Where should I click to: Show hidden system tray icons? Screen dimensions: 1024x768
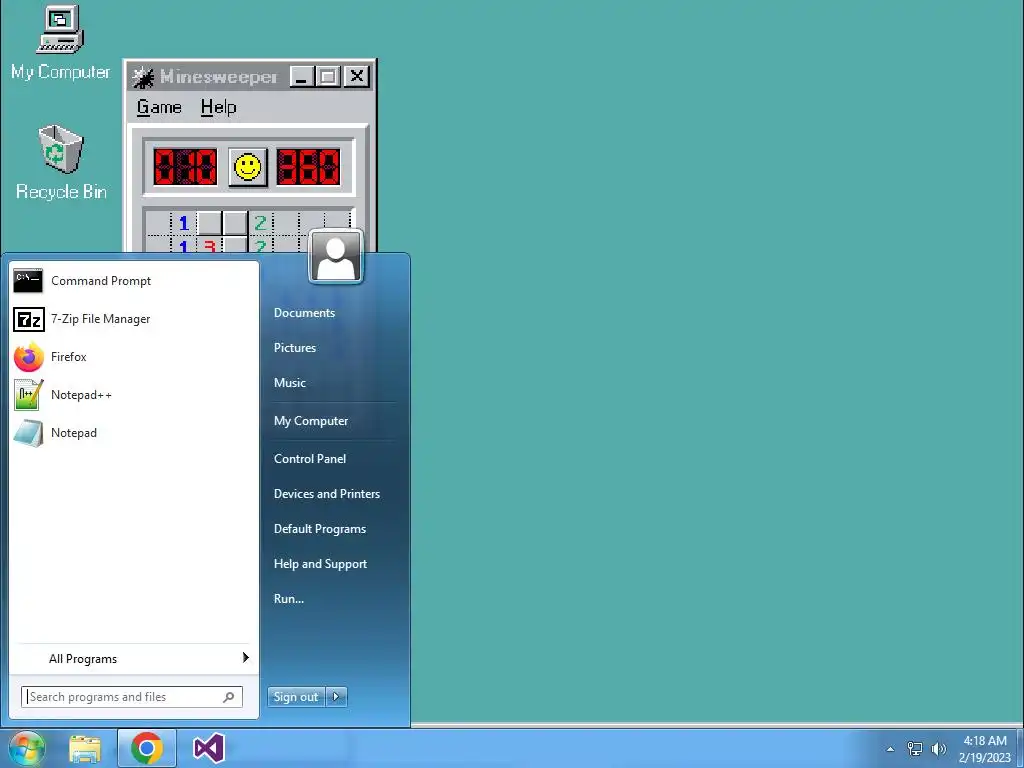click(x=890, y=749)
